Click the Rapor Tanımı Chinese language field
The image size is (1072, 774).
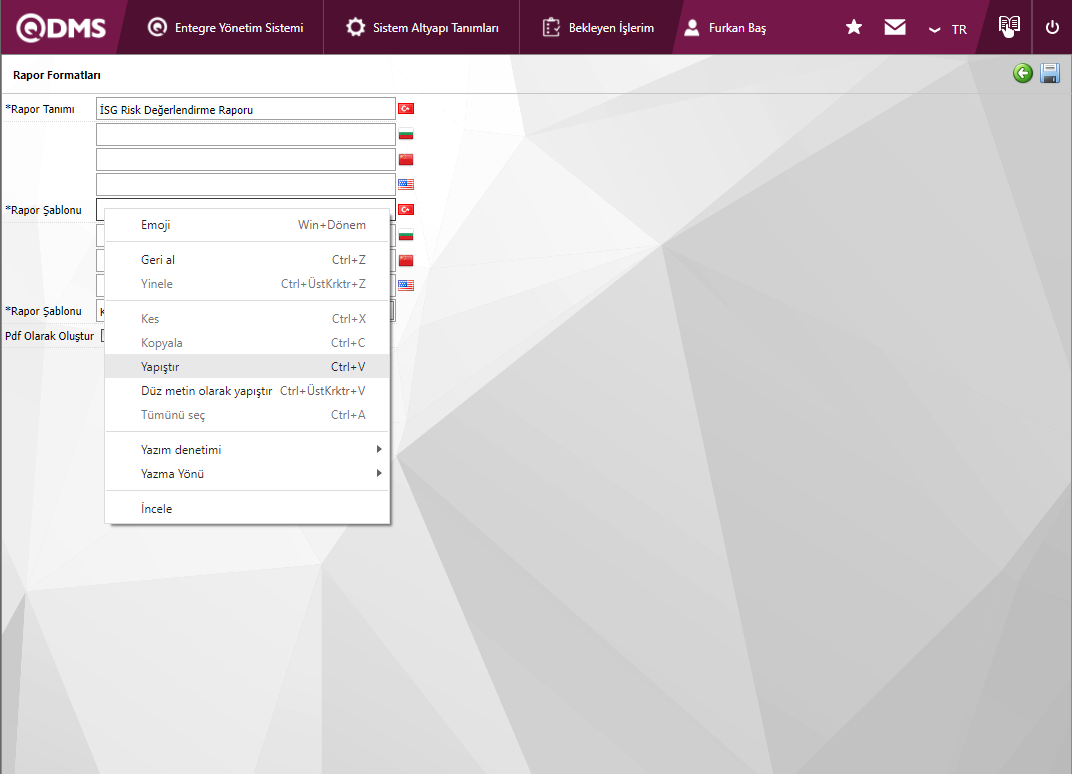tap(245, 159)
